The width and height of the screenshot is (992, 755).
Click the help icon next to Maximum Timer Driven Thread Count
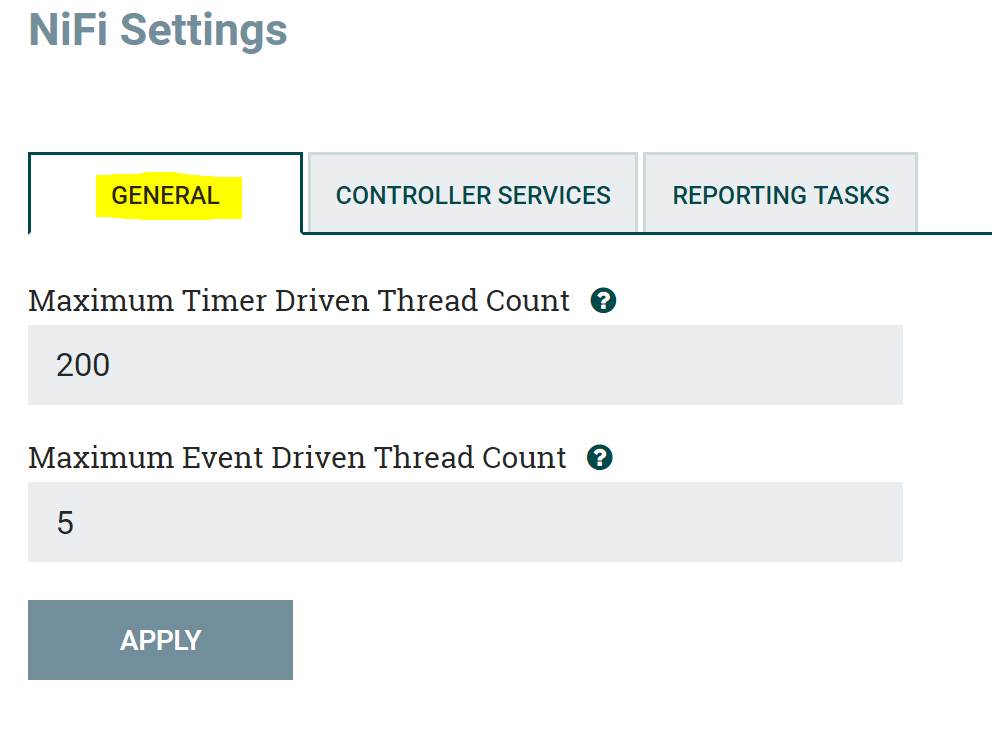pos(603,300)
